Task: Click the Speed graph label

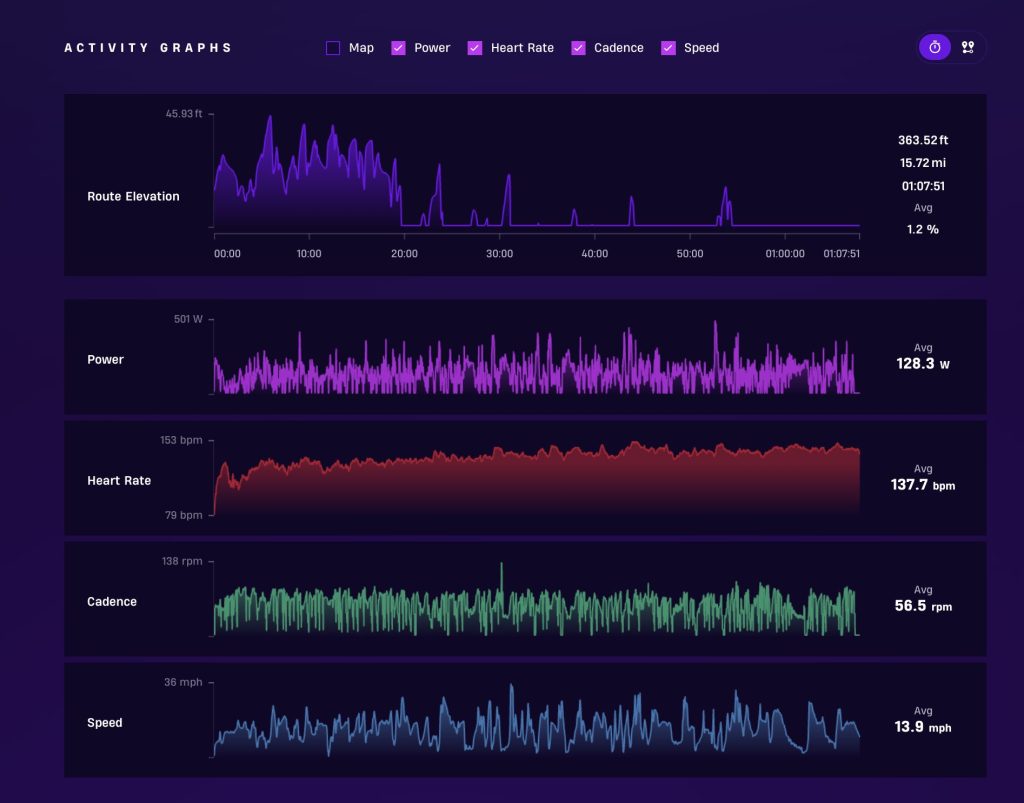Action: [104, 723]
